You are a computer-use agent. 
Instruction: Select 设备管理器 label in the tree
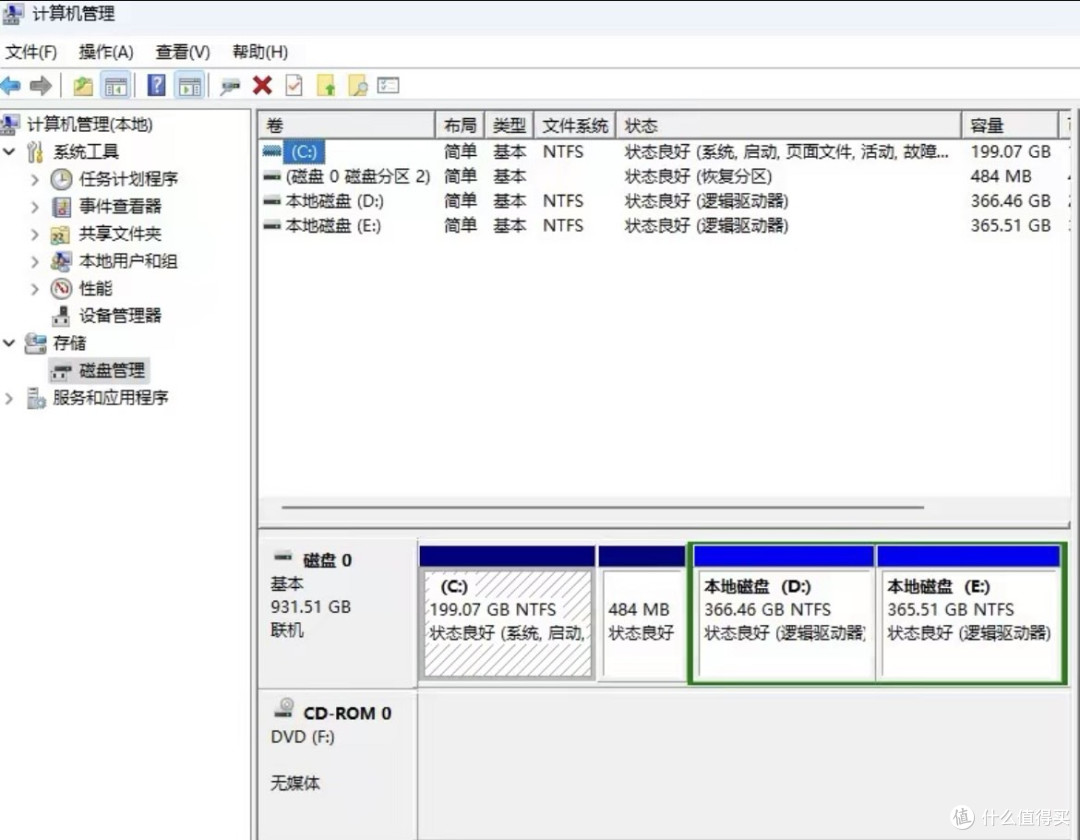click(x=120, y=316)
